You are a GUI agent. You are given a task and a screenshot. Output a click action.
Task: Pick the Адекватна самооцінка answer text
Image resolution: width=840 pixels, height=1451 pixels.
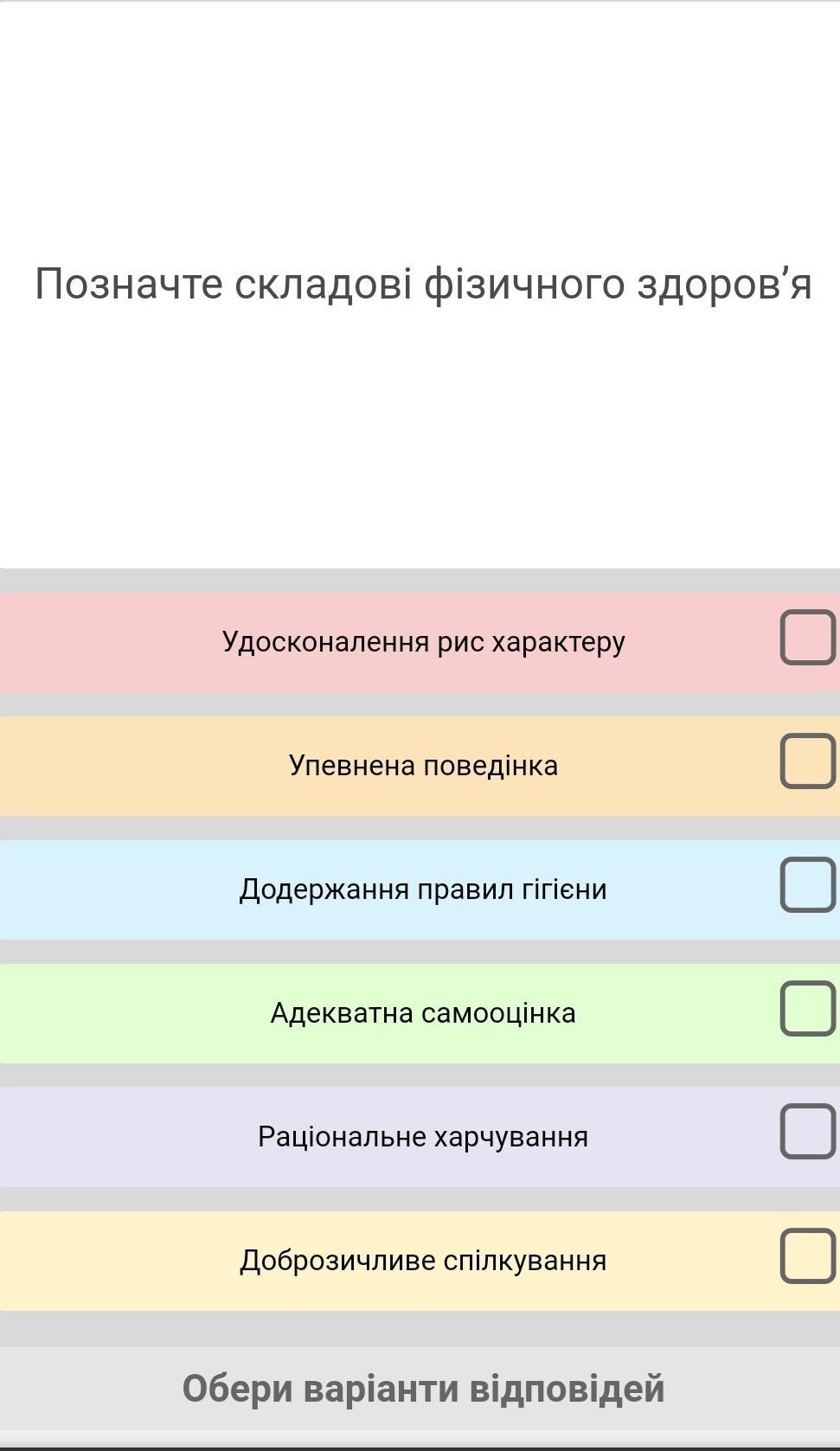pos(423,1013)
